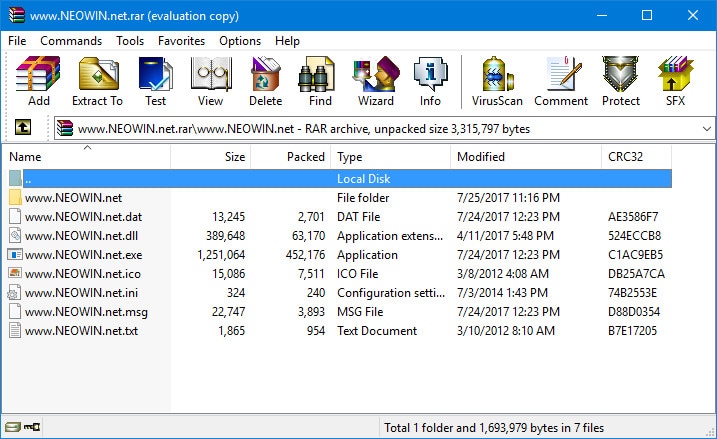This screenshot has height=439, width=717.
Task: Click the SFX toolbar icon
Action: tap(675, 73)
